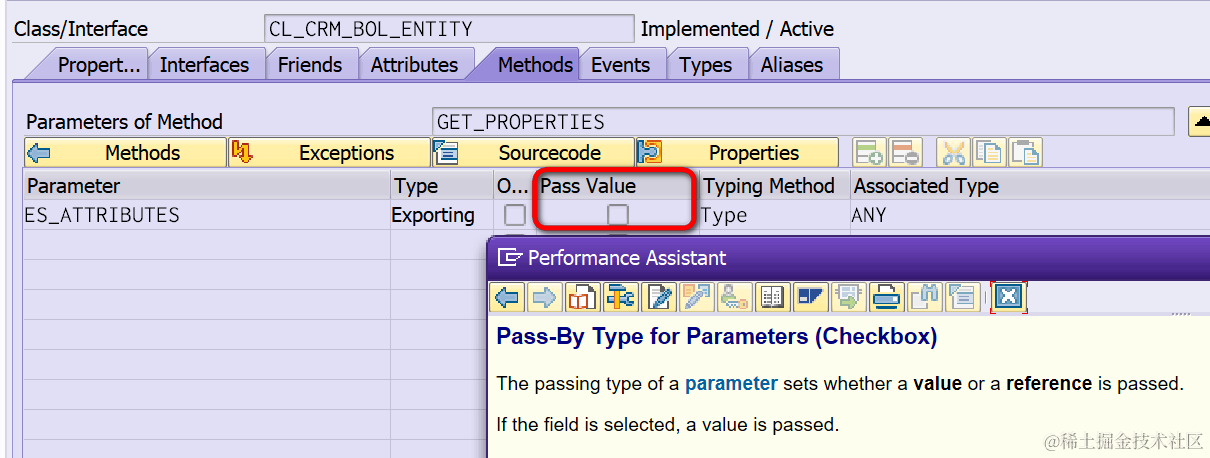The image size is (1210, 458).
Task: Open the Types tab
Action: (706, 65)
